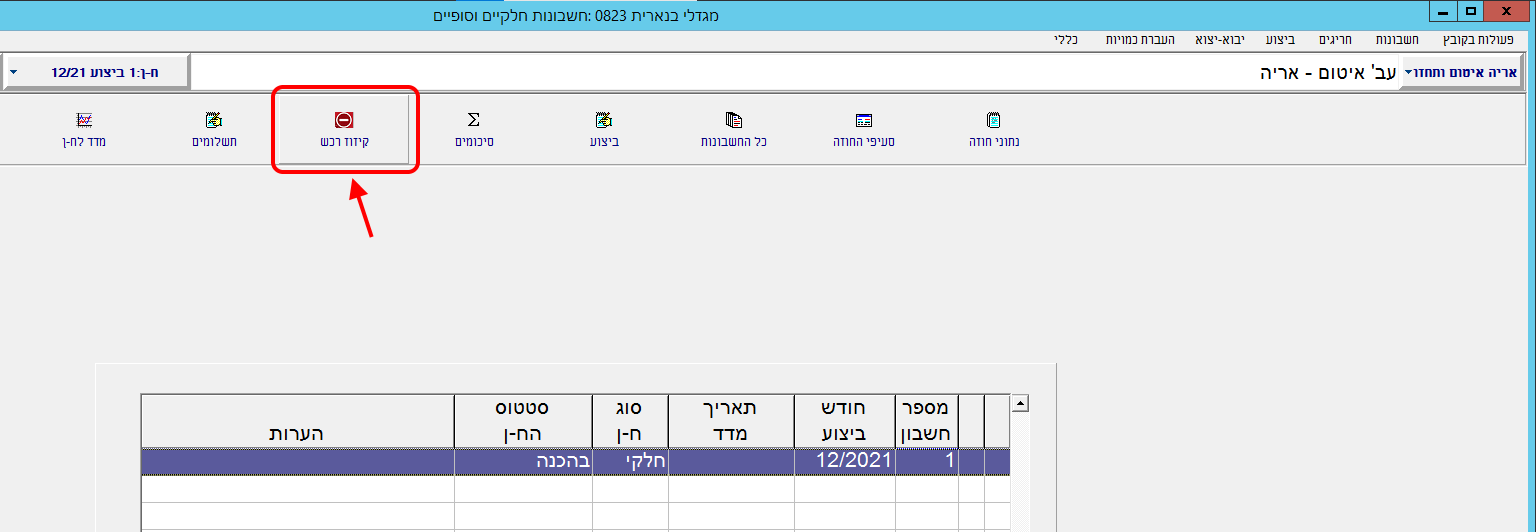This screenshot has height=532, width=1536.
Task: Click the סיכומים sigma summary icon
Action: tap(474, 121)
